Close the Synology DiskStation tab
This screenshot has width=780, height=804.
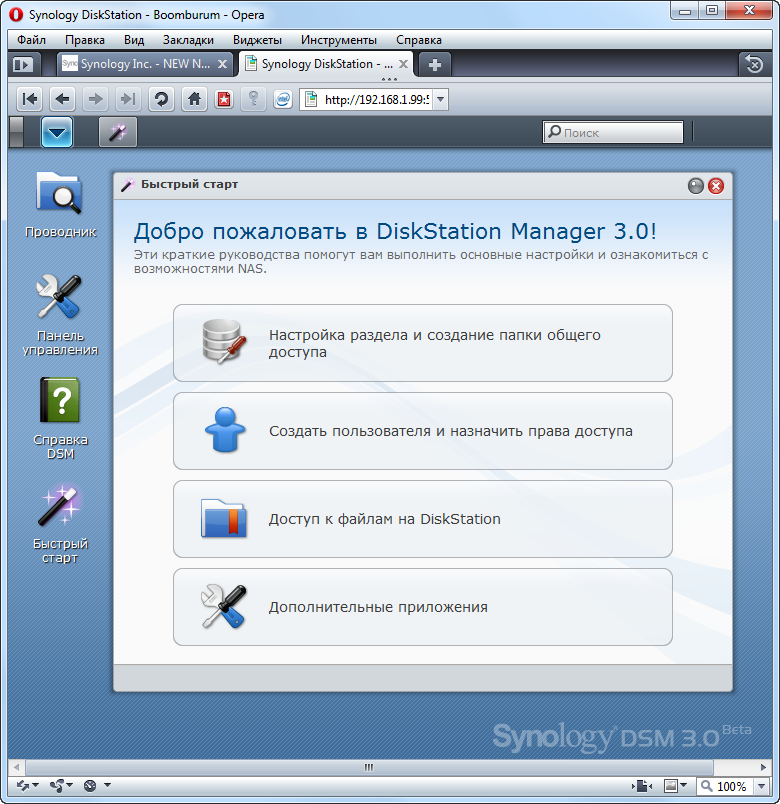pyautogui.click(x=404, y=64)
